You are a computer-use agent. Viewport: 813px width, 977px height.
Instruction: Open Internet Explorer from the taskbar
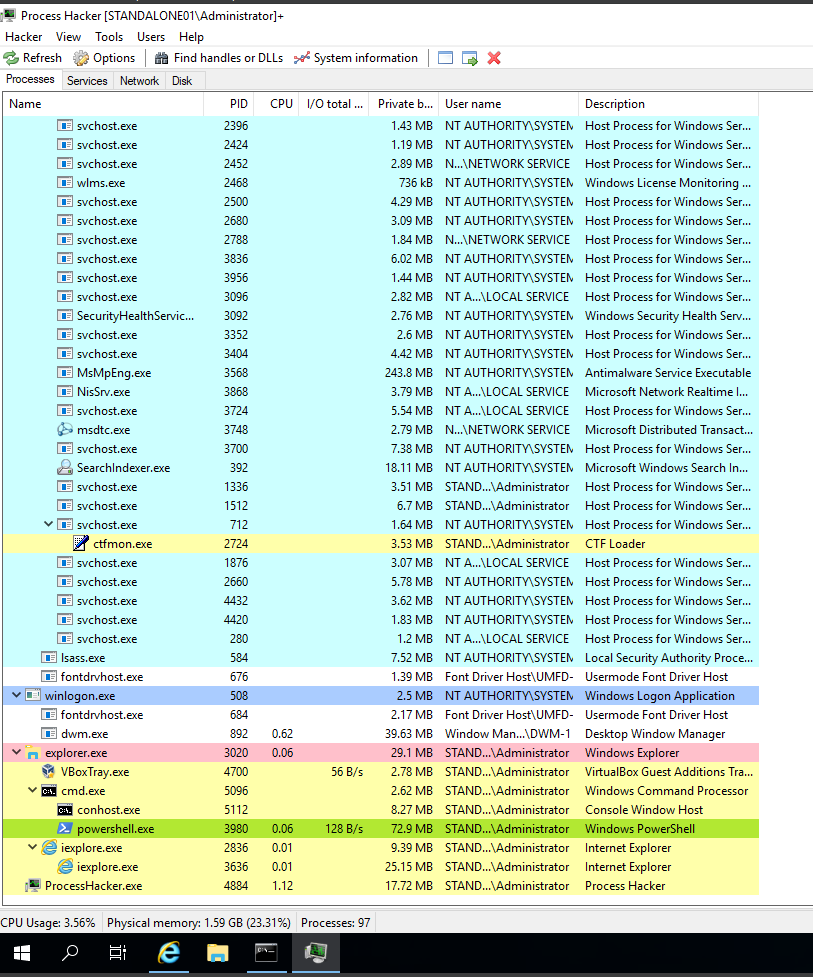[x=169, y=952]
